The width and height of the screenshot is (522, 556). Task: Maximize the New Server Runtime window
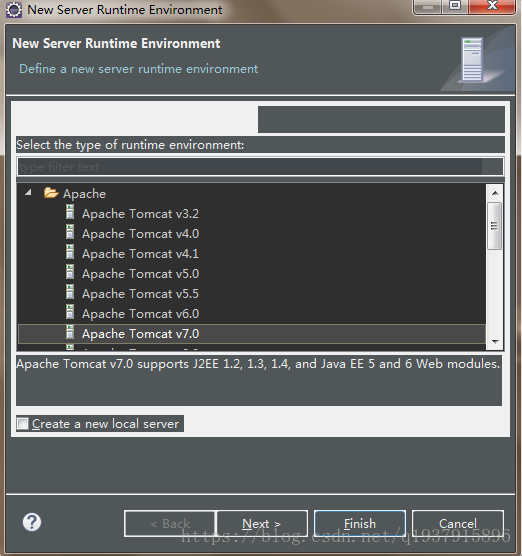pyautogui.click(x=455, y=6)
